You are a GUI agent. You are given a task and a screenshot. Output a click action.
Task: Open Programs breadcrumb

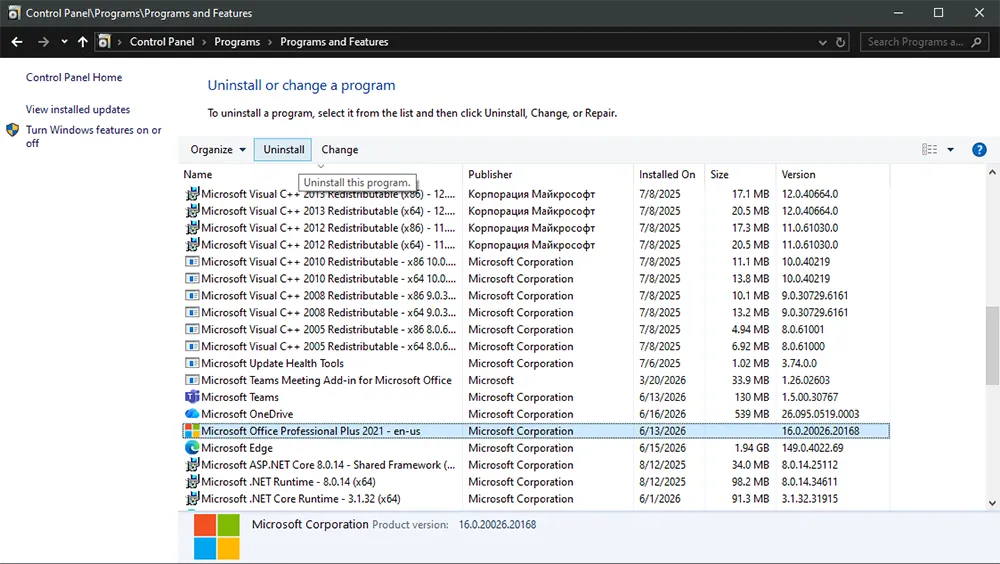237,42
